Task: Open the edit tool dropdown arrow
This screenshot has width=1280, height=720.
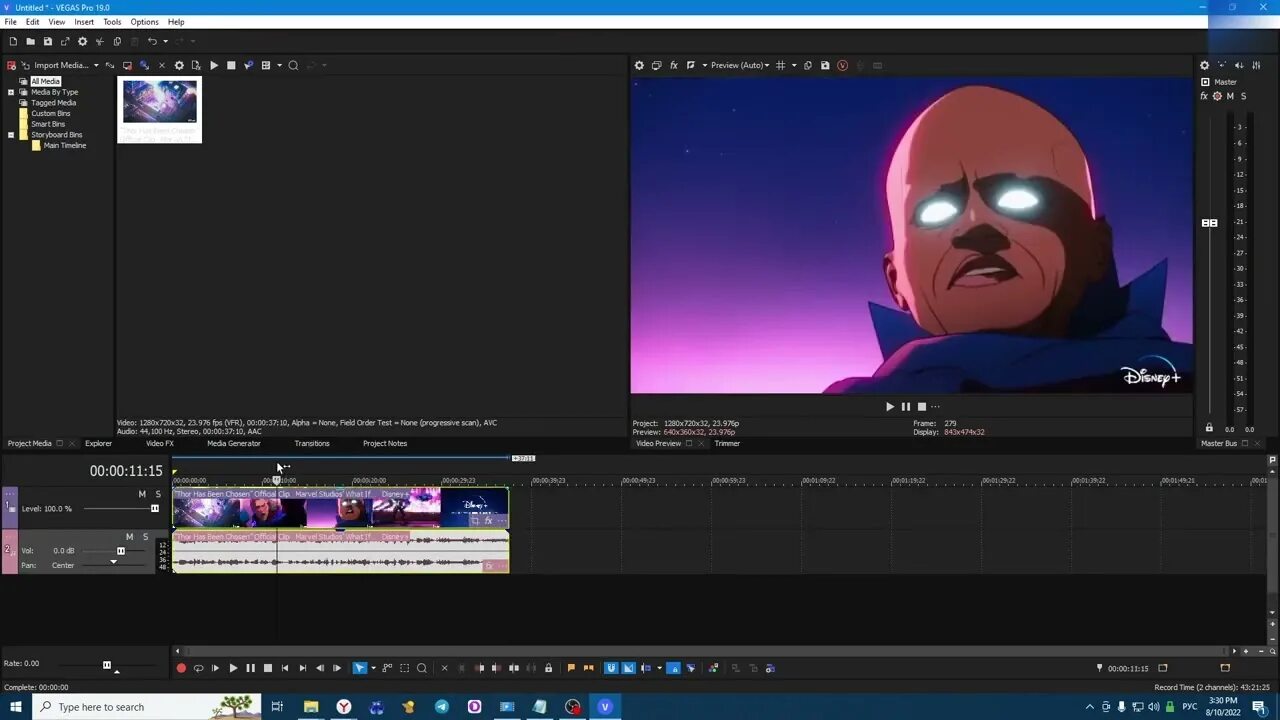Action: (x=373, y=668)
